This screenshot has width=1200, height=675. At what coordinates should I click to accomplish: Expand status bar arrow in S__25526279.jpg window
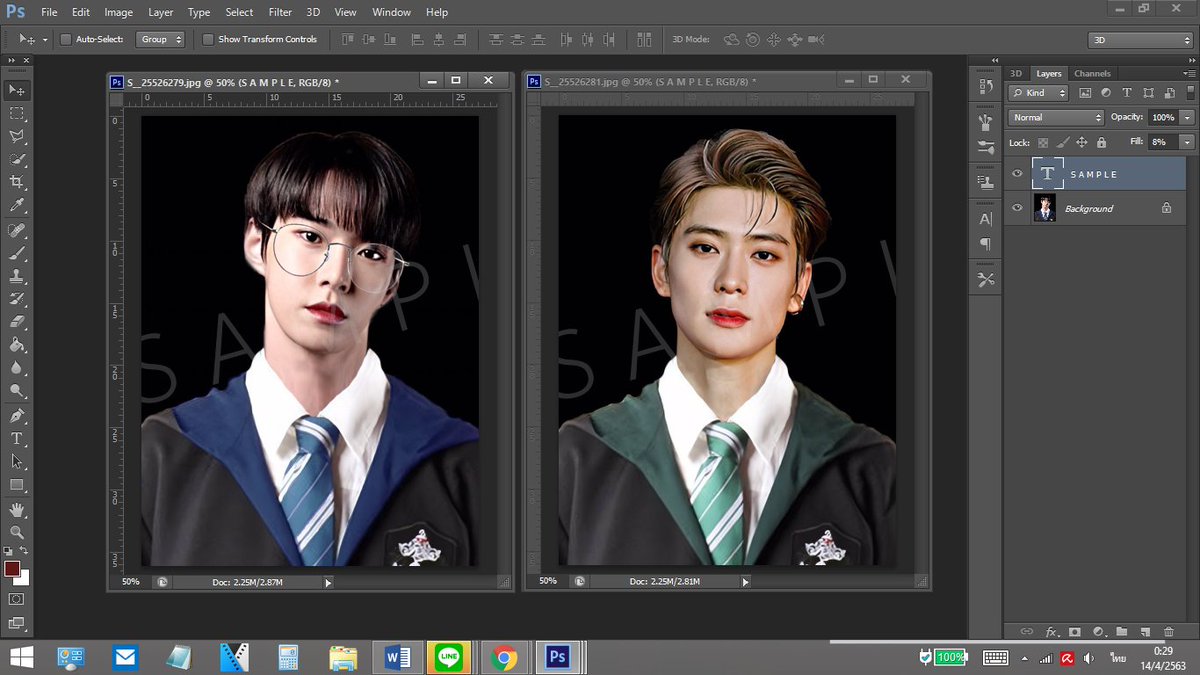click(x=327, y=581)
